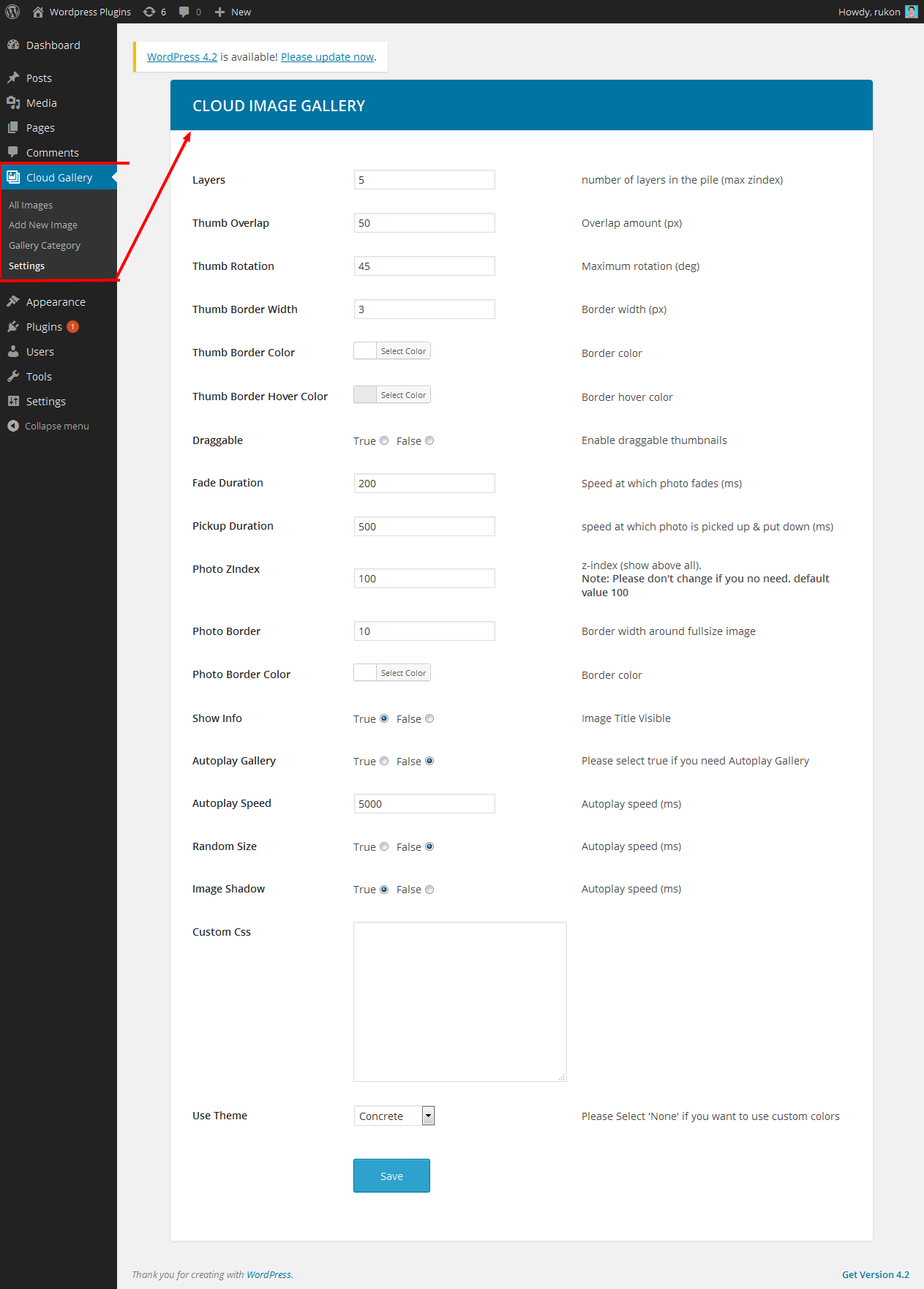
Task: Set Show Info to False
Action: pyautogui.click(x=429, y=718)
